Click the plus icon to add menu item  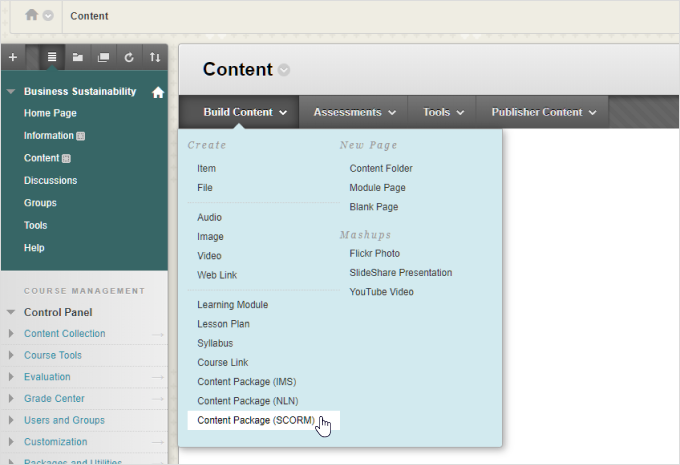[12, 57]
